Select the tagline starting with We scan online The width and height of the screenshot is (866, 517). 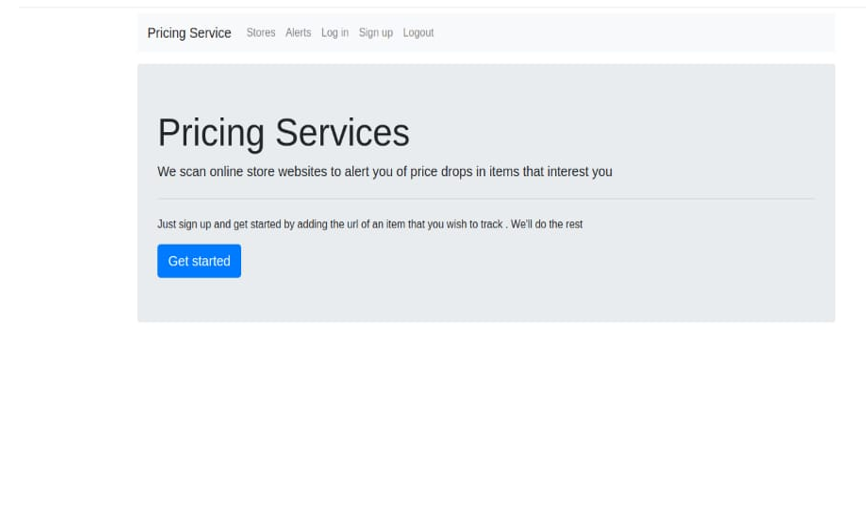tap(384, 172)
